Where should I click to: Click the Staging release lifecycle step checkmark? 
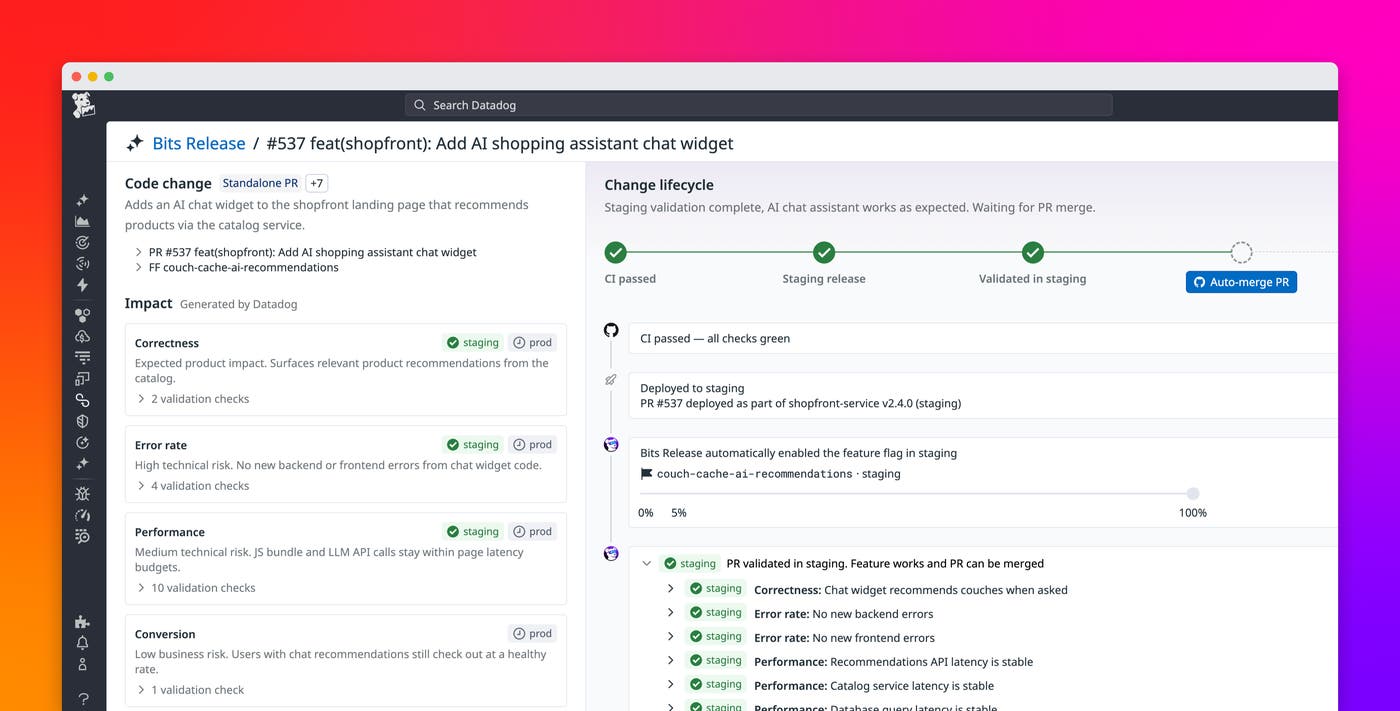point(824,252)
